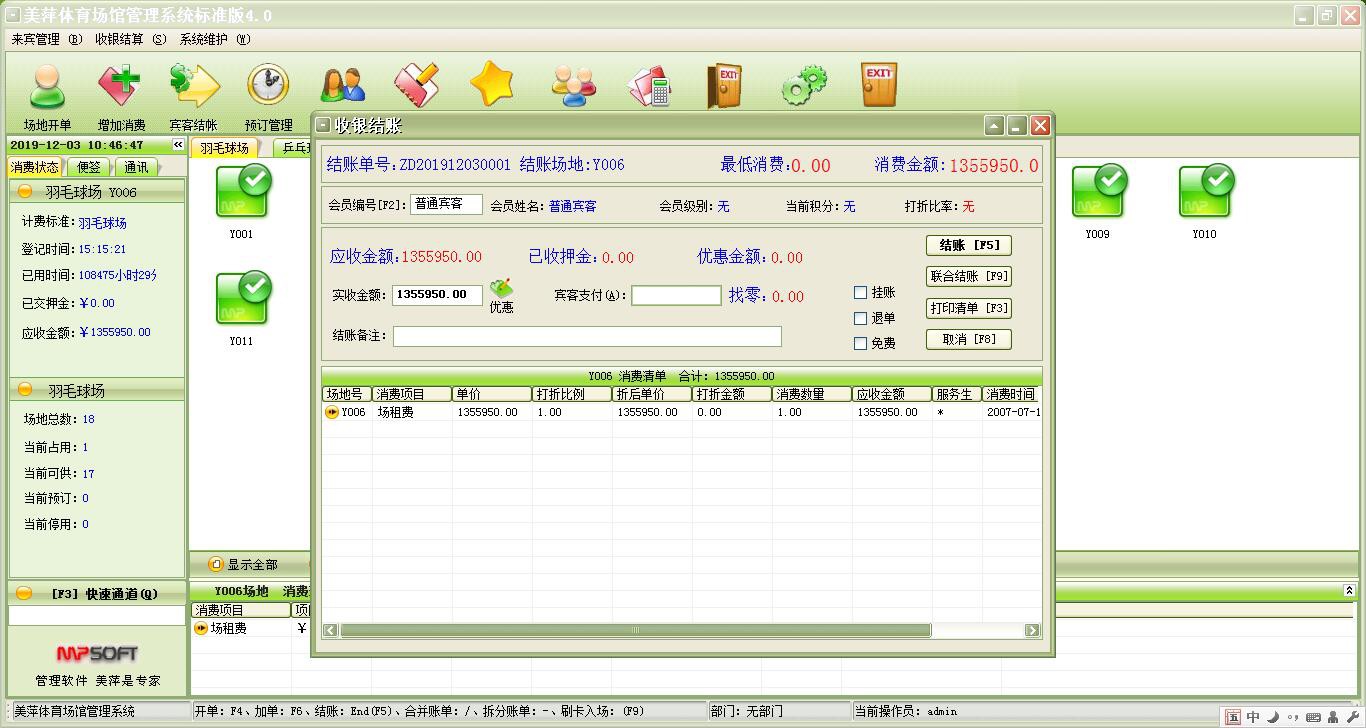Click the orange bullet in 羽毛球场 Y006 header
This screenshot has height=728, width=1366.
pyautogui.click(x=26, y=192)
